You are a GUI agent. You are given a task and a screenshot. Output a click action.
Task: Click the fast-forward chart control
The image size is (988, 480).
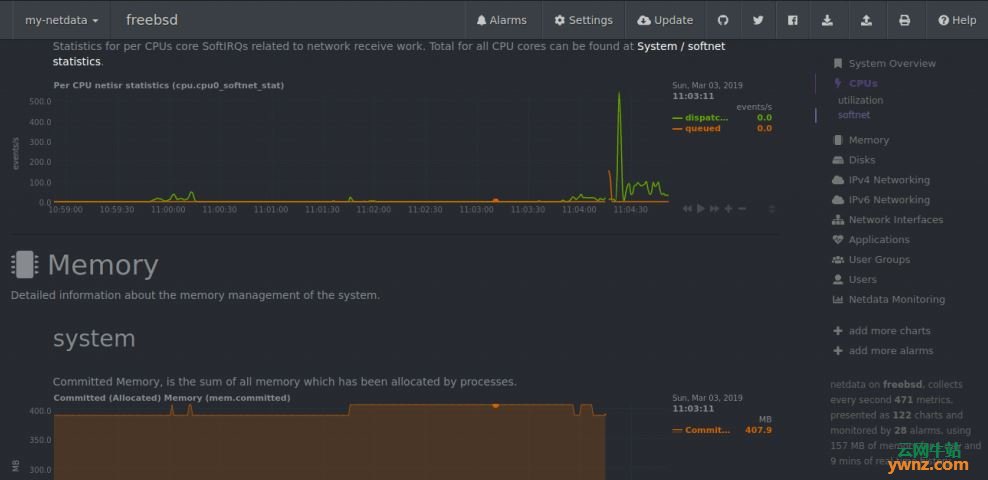[x=715, y=209]
